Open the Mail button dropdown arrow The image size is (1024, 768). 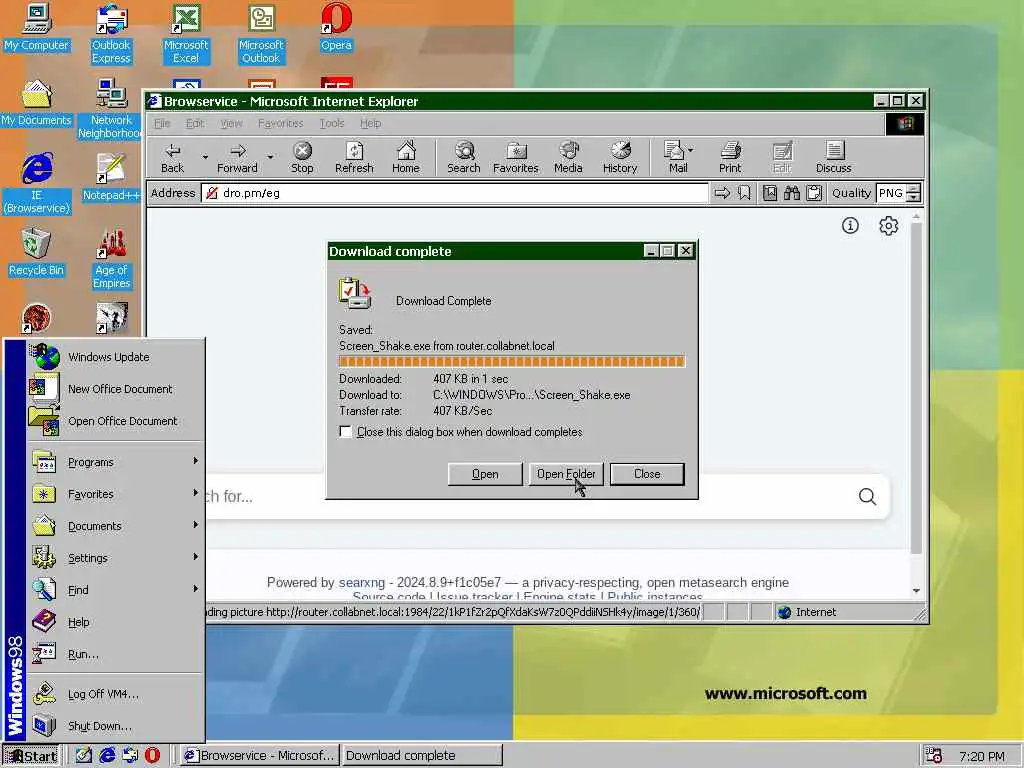[691, 150]
